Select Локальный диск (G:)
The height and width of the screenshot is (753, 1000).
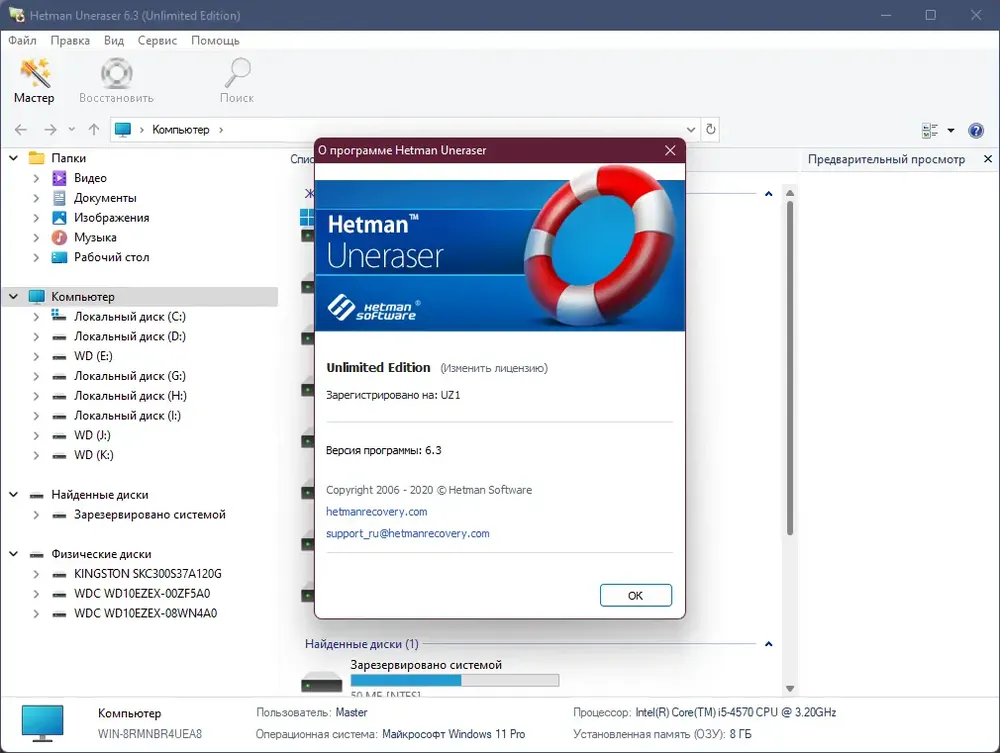(129, 376)
